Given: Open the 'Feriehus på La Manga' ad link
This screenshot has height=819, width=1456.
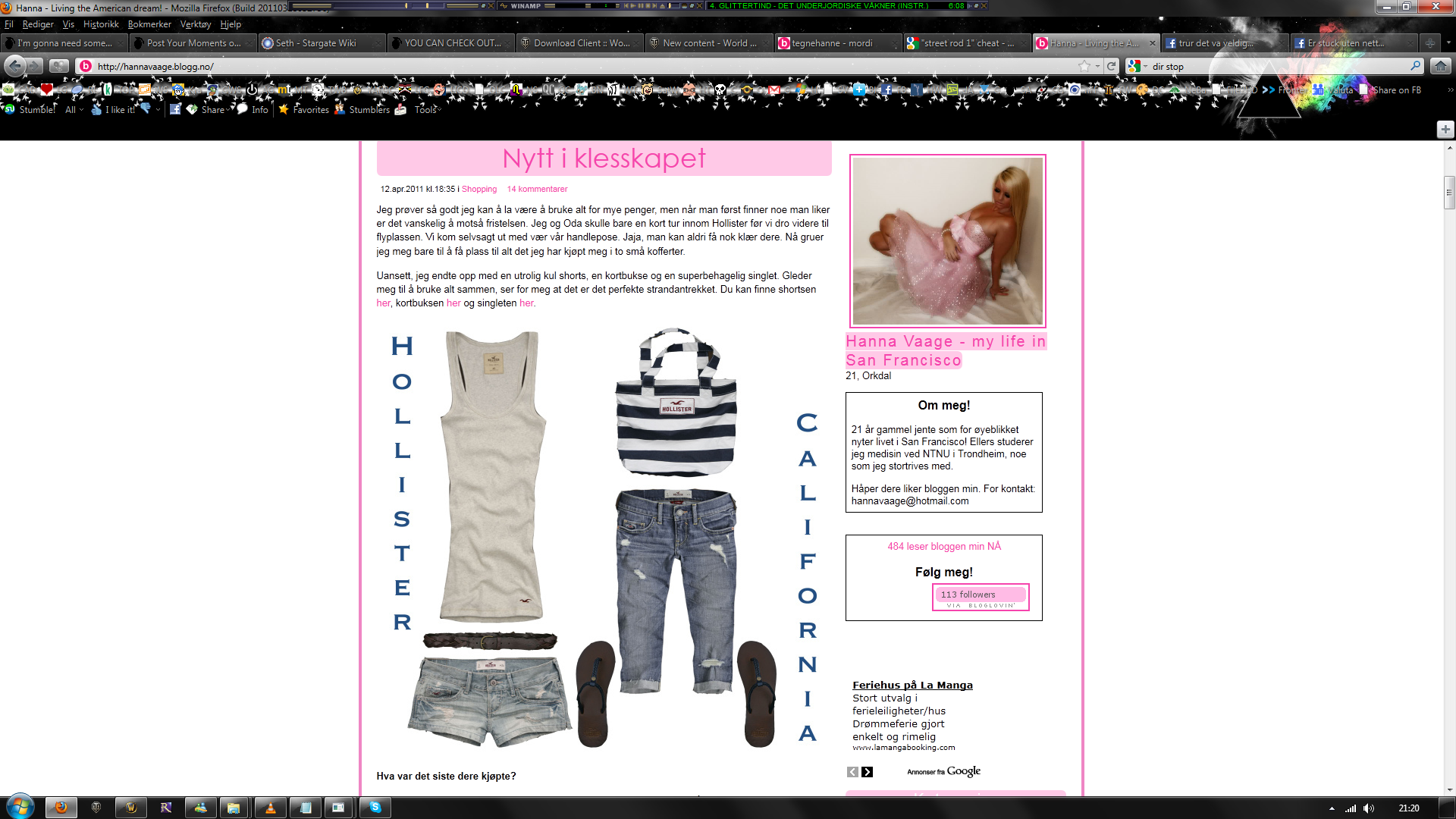Looking at the screenshot, I should click(912, 685).
